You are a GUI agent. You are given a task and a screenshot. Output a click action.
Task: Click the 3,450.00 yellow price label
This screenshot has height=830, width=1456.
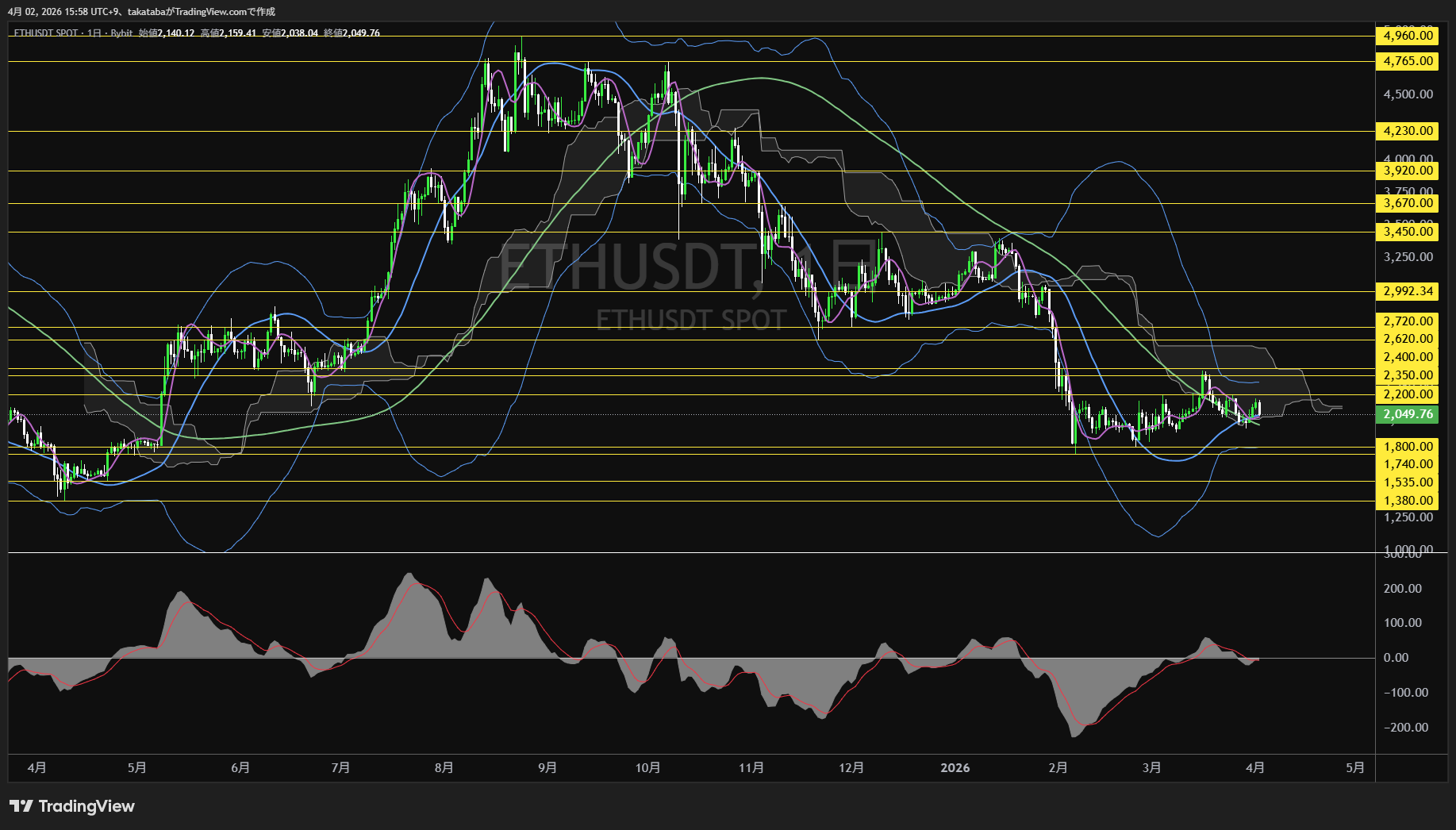pyautogui.click(x=1408, y=232)
